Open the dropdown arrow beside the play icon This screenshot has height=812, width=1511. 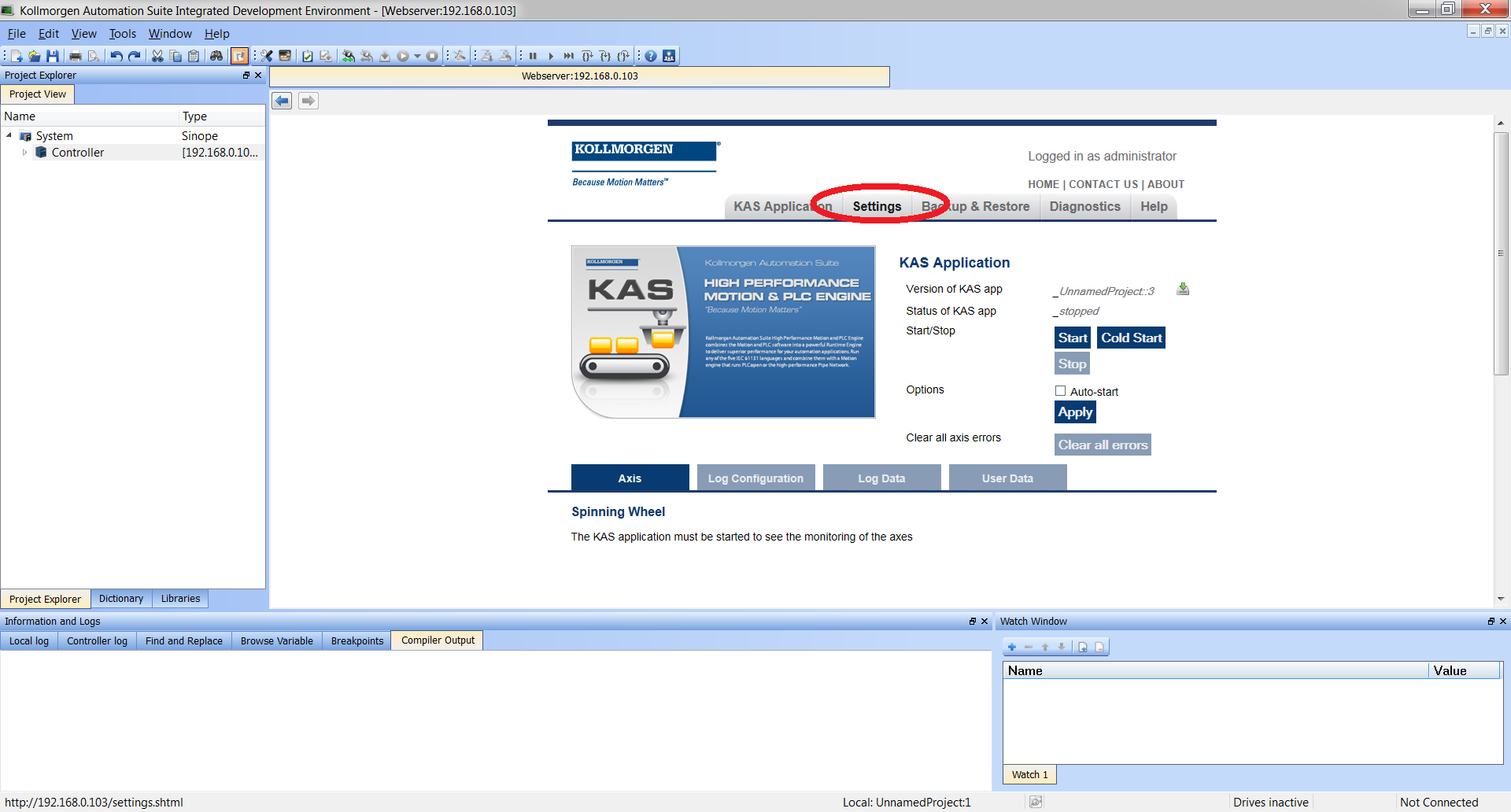[417, 56]
